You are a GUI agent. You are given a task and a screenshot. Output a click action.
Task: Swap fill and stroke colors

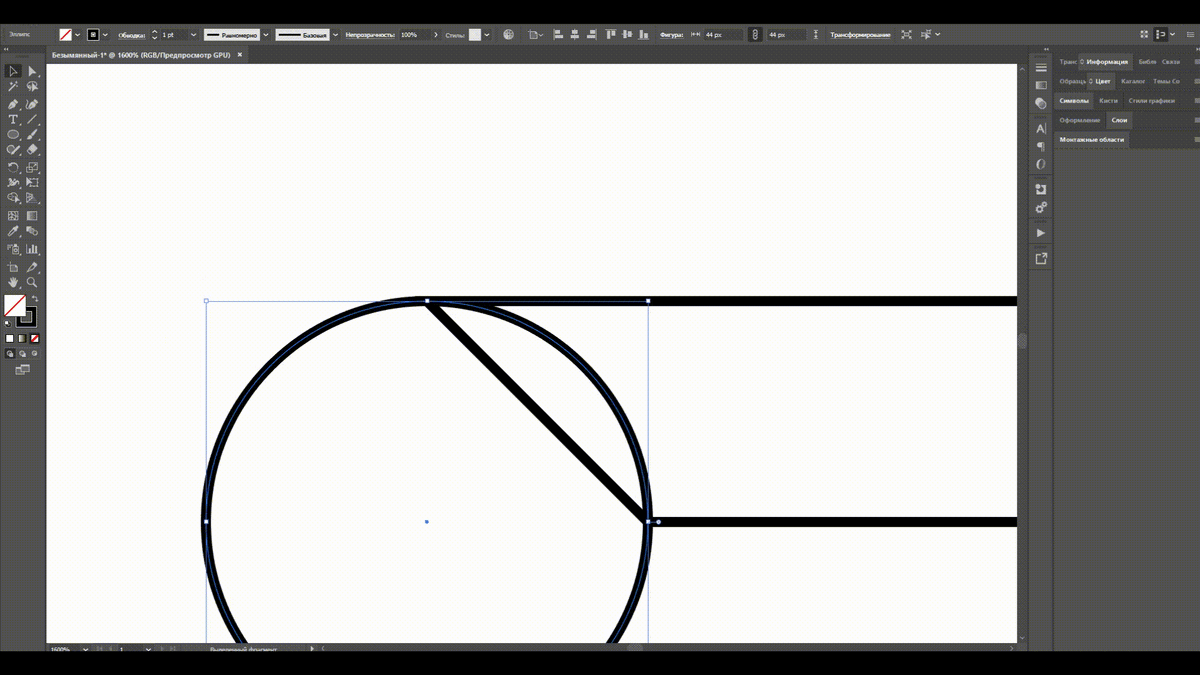(33, 299)
